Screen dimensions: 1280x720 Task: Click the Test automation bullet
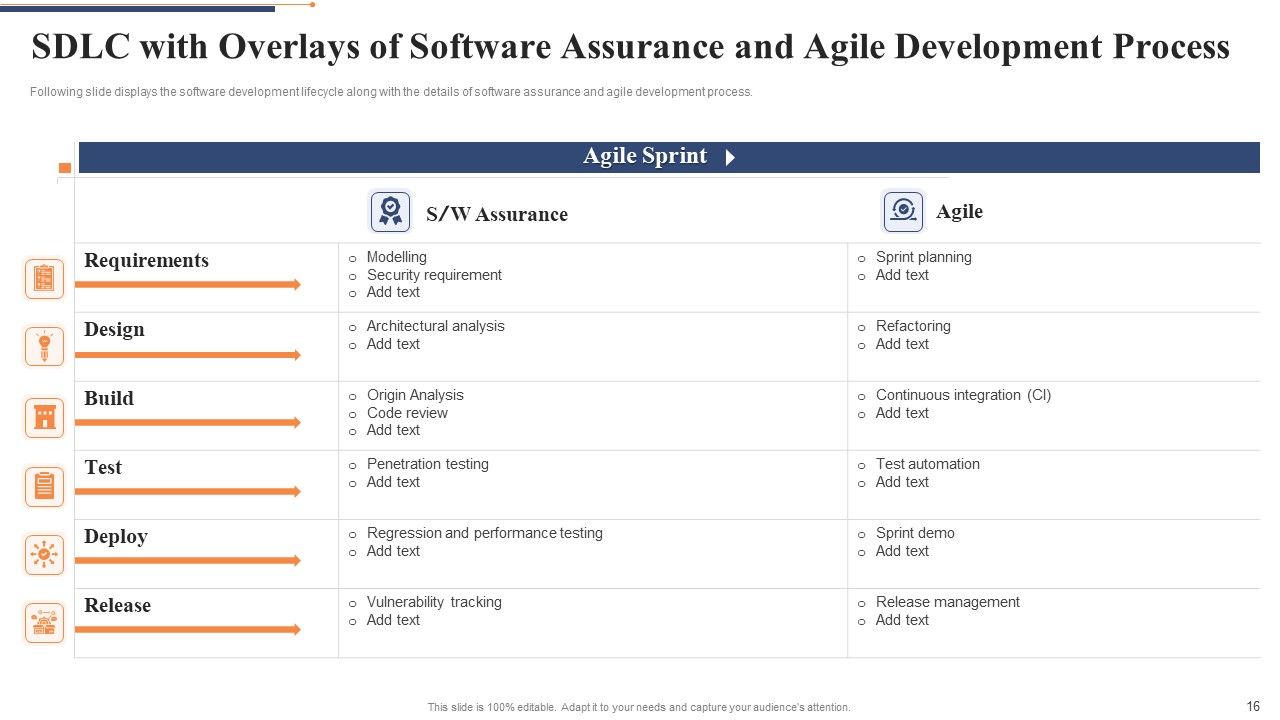927,464
